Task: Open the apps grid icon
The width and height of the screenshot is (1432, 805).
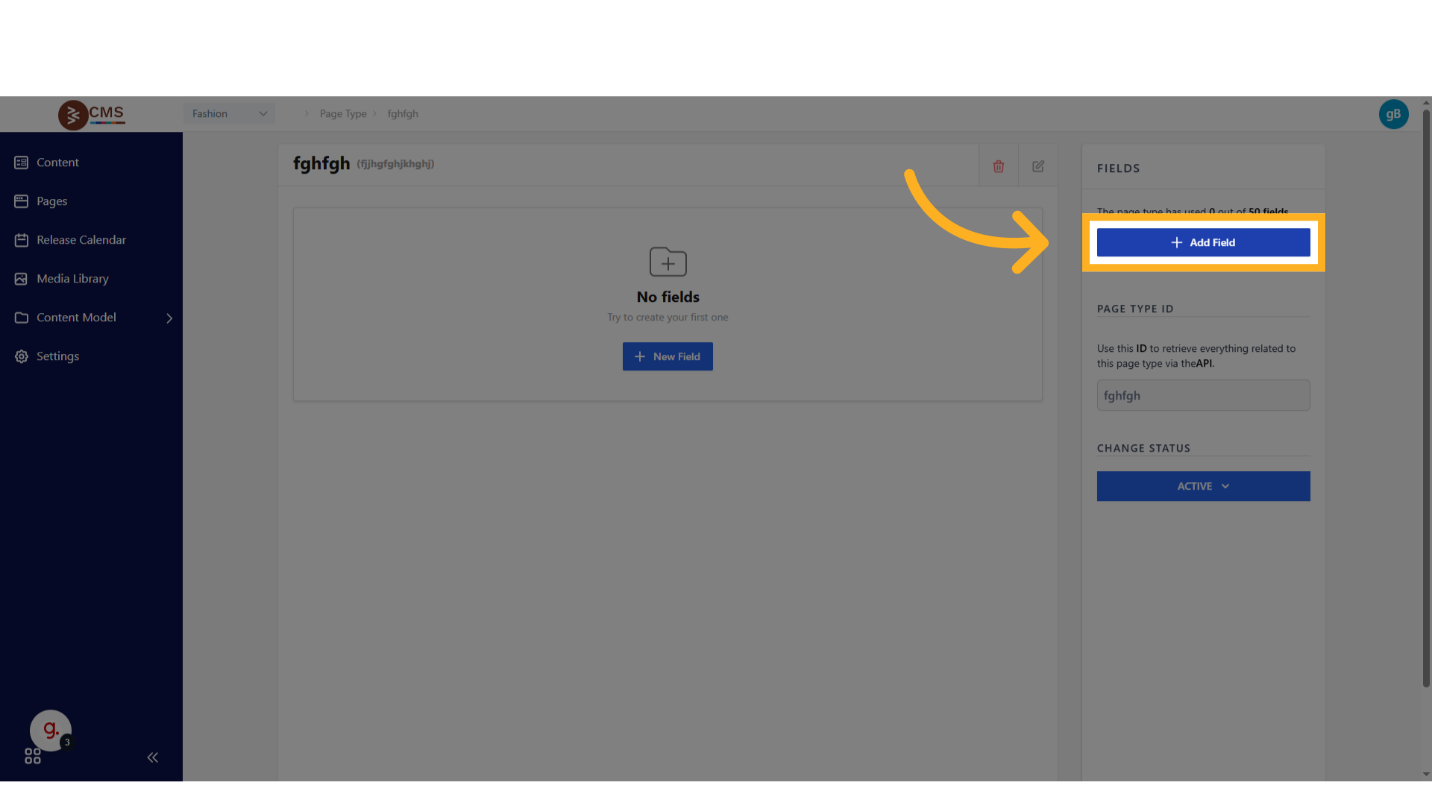Action: pos(33,757)
